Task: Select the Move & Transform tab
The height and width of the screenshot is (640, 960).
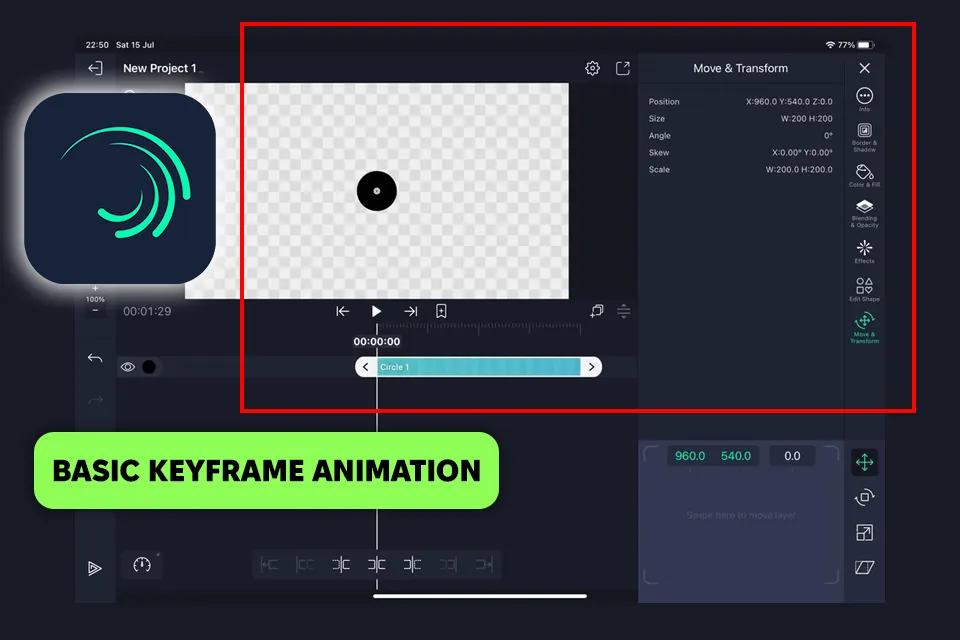Action: pos(864,325)
